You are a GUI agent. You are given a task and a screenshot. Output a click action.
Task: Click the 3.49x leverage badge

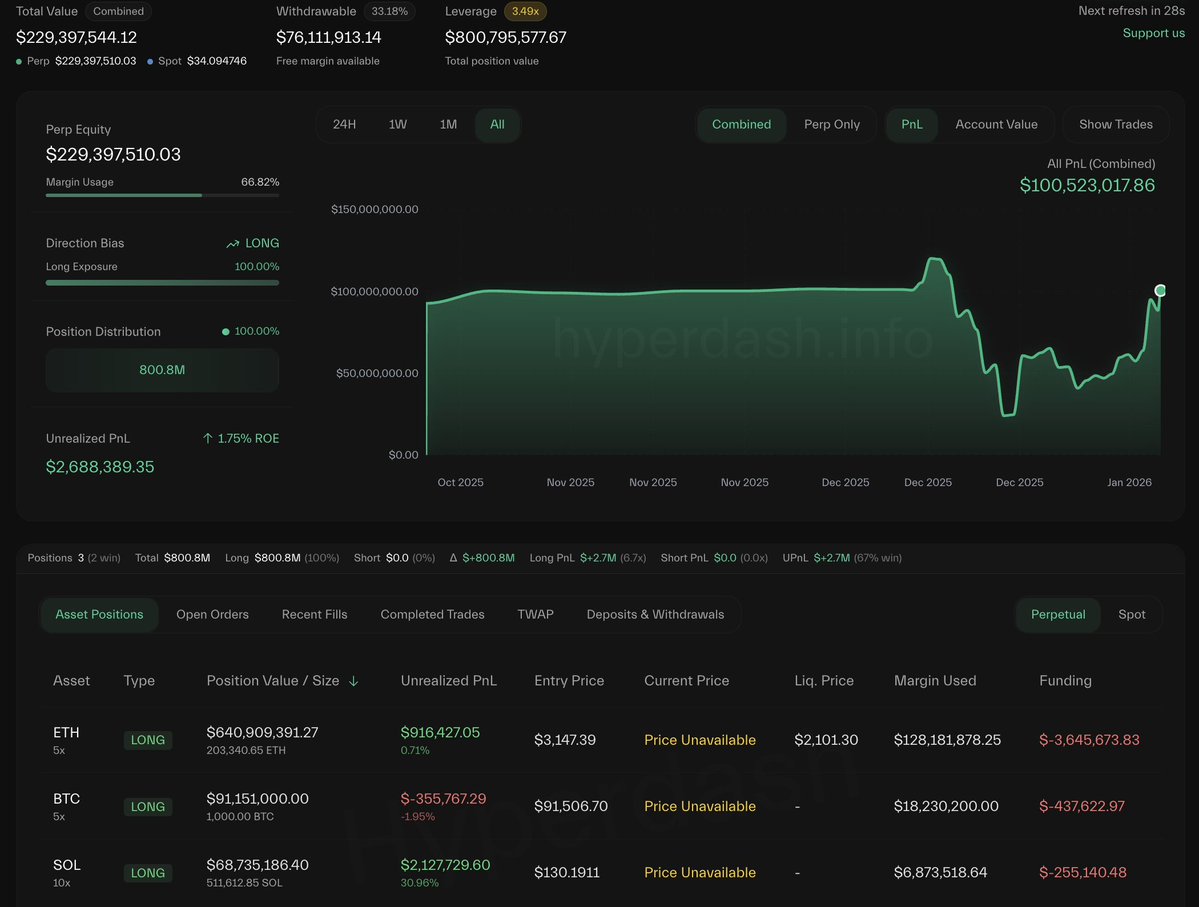tap(525, 11)
